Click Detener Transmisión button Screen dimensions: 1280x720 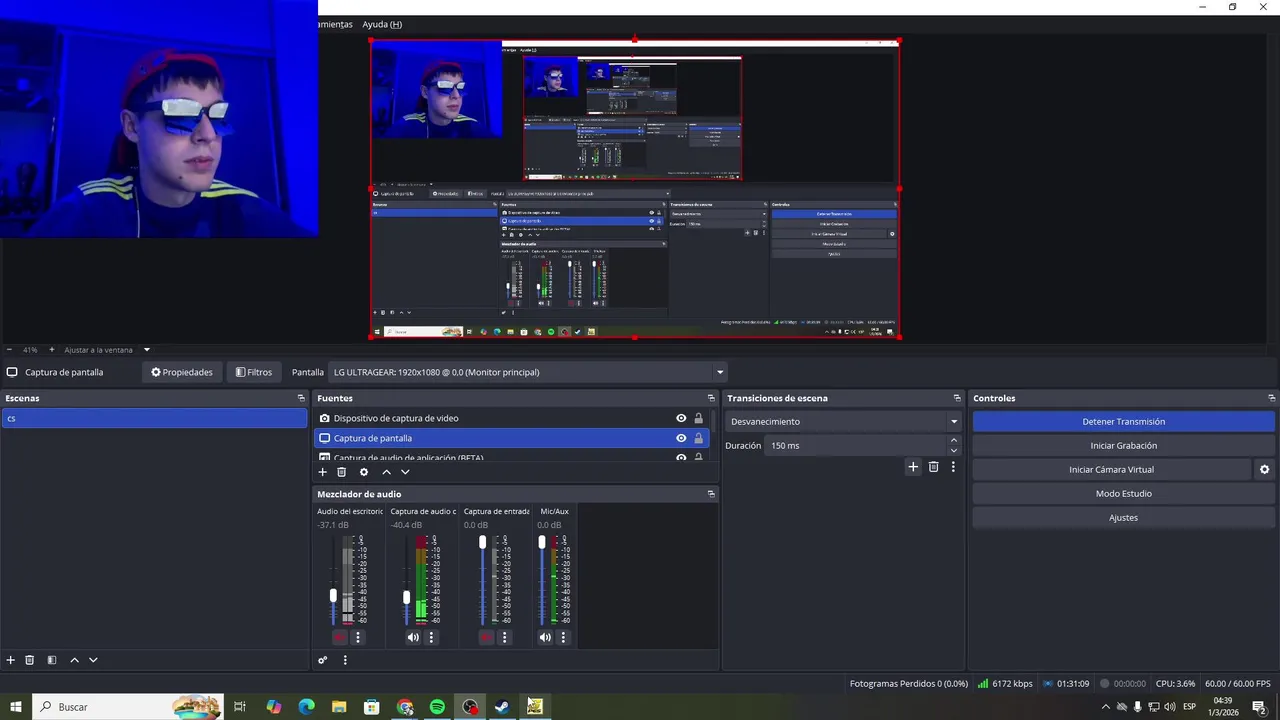[x=1123, y=422]
